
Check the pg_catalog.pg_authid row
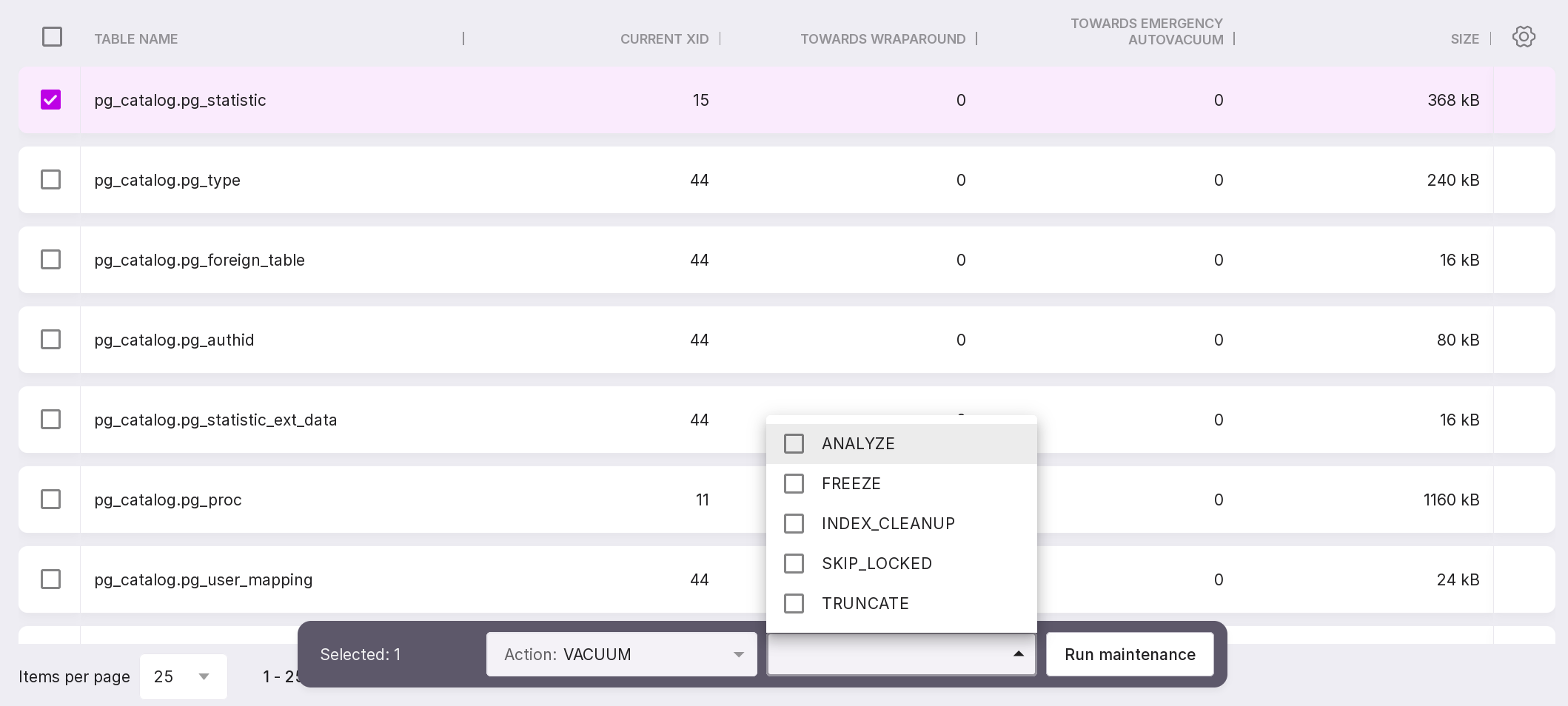50,340
